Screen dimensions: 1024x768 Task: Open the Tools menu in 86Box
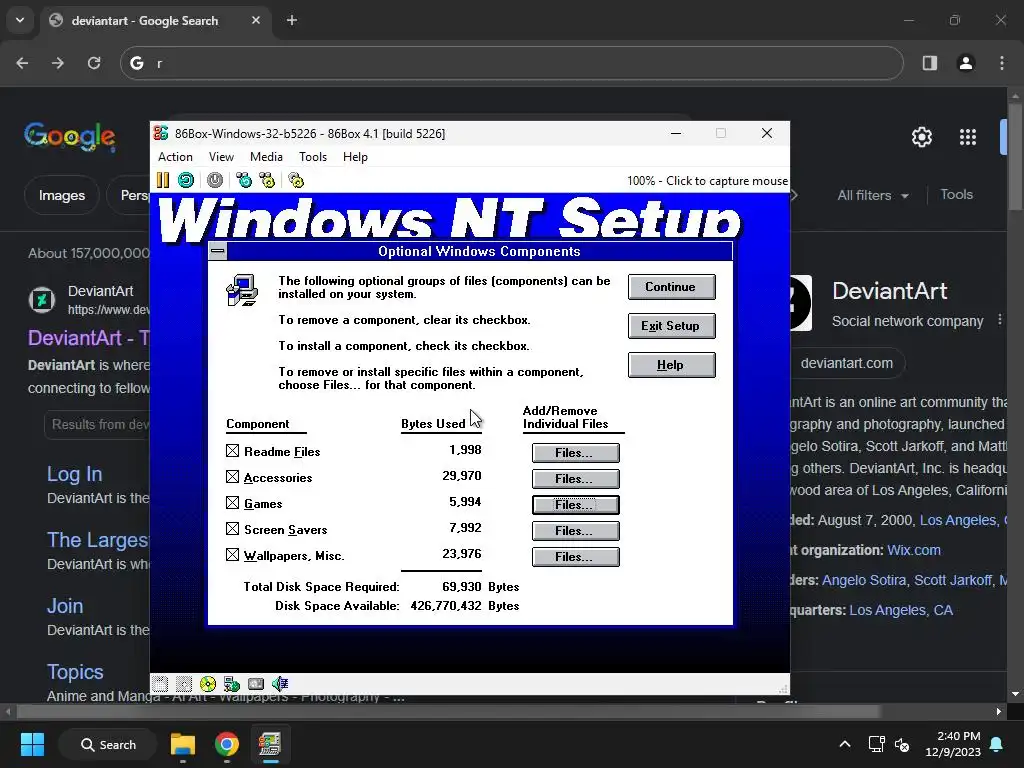(313, 157)
